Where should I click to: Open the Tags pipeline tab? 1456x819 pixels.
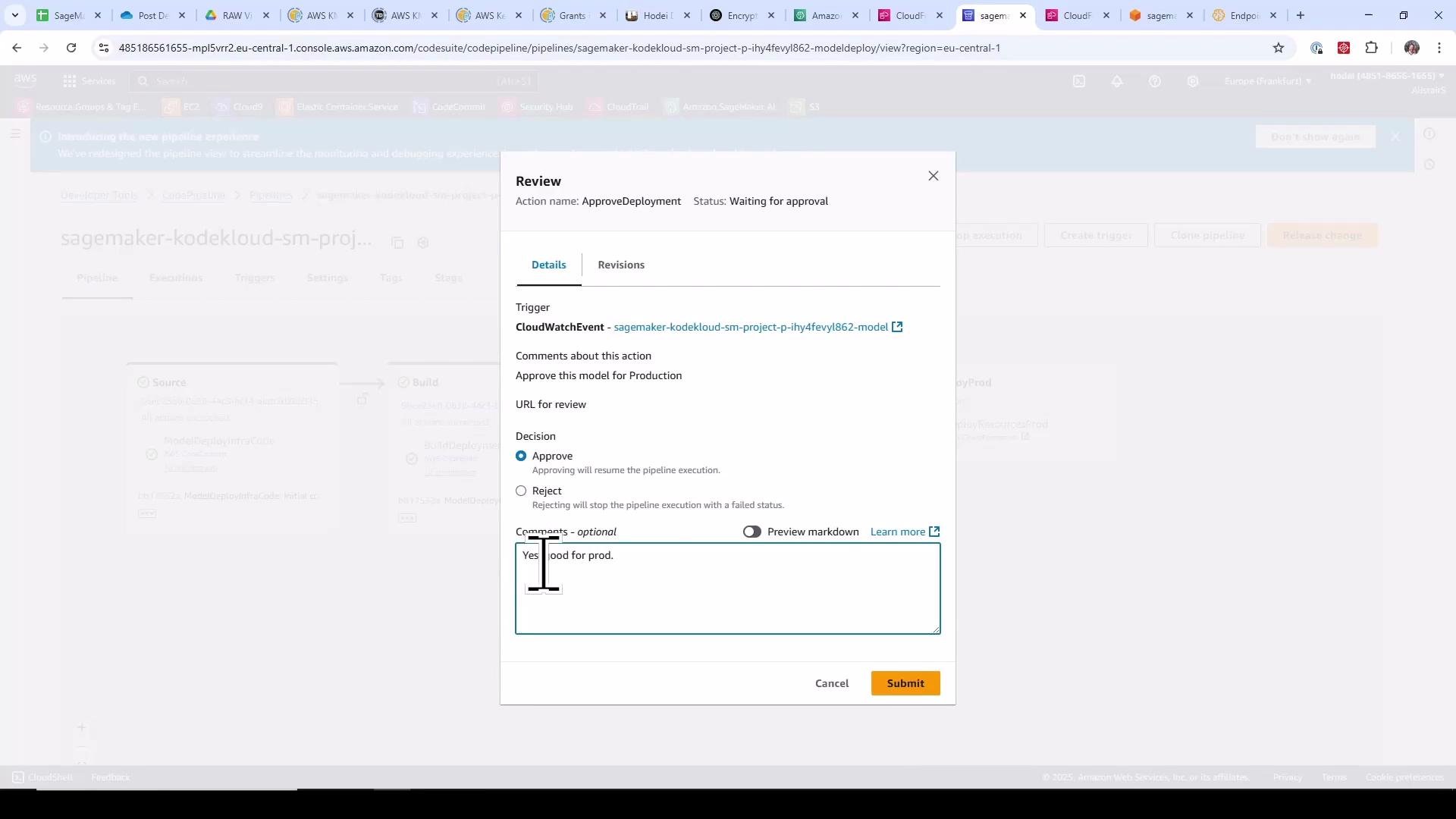[x=391, y=278]
